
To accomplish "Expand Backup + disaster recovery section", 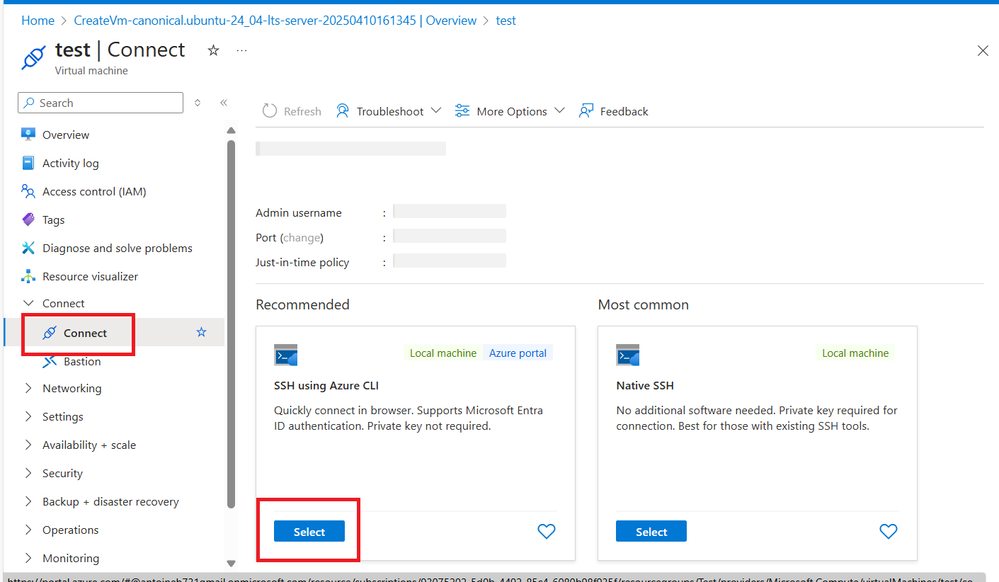I will (x=28, y=502).
